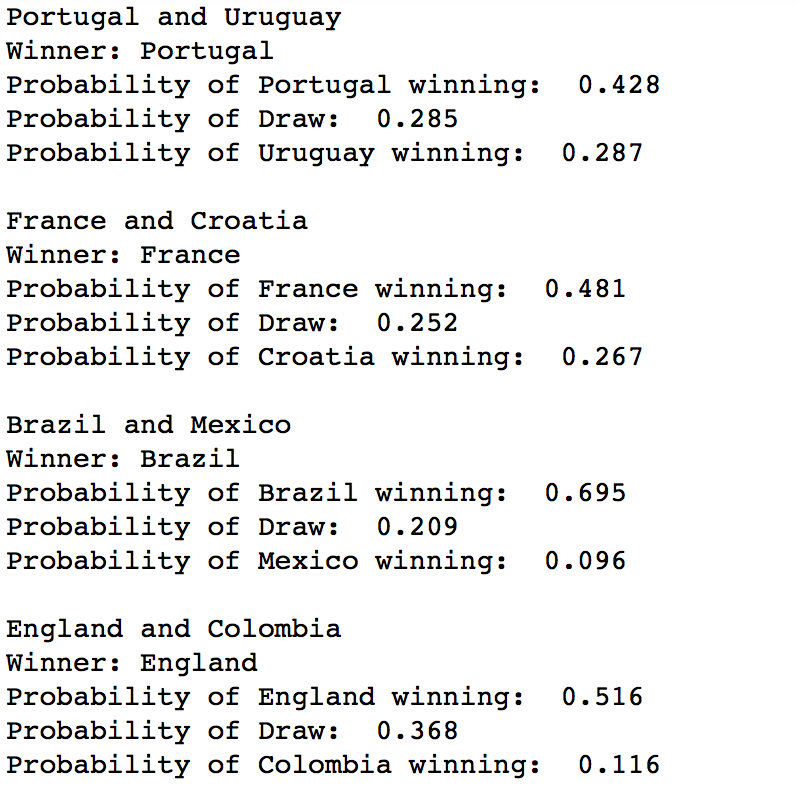
Task: Click the Colombia winning probability 0.116
Action: pyautogui.click(x=619, y=765)
